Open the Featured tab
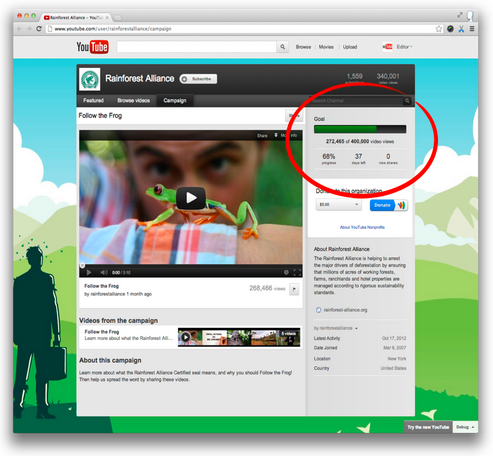493x456 pixels. [x=93, y=101]
